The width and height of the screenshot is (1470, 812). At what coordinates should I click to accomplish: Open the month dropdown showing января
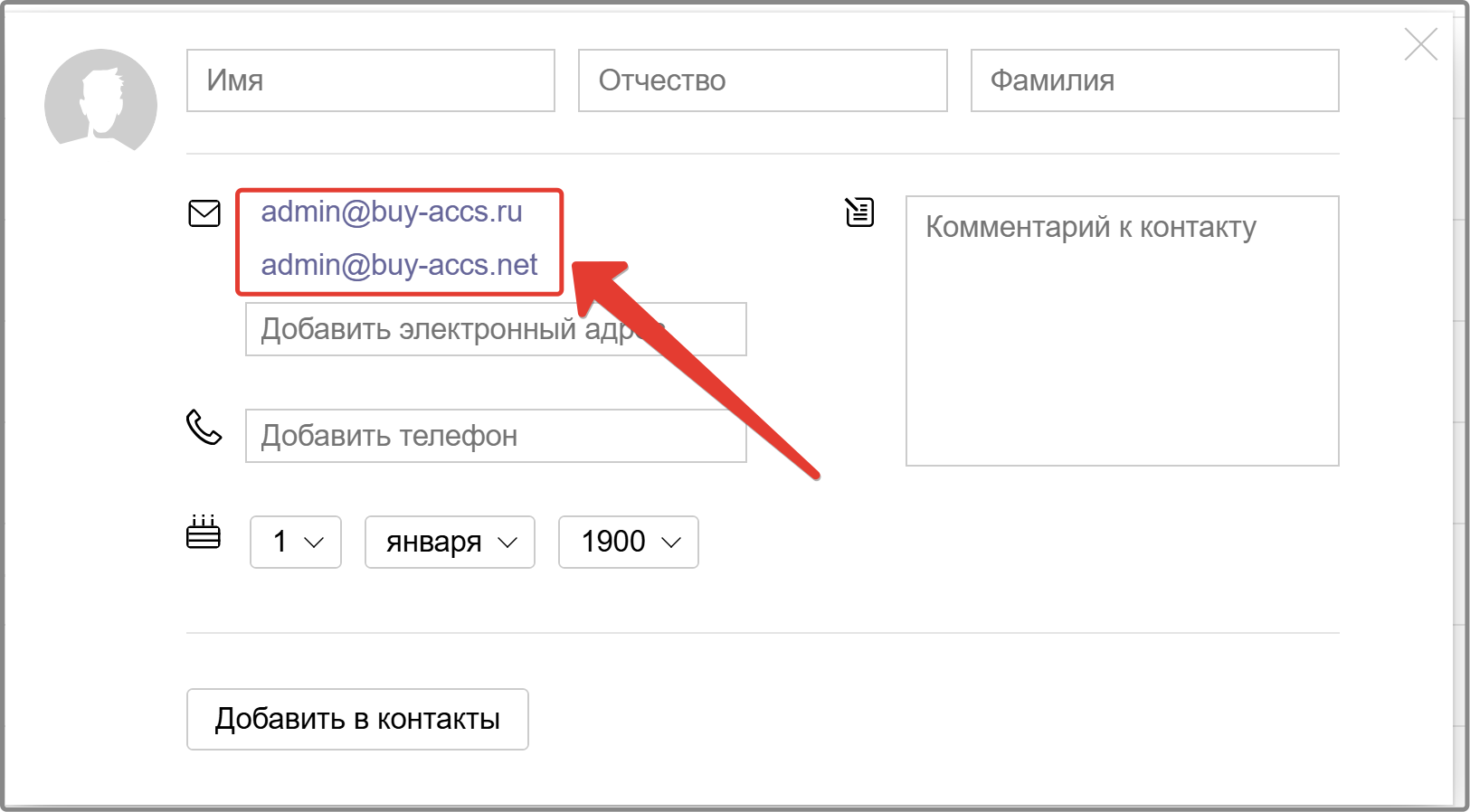pos(450,542)
